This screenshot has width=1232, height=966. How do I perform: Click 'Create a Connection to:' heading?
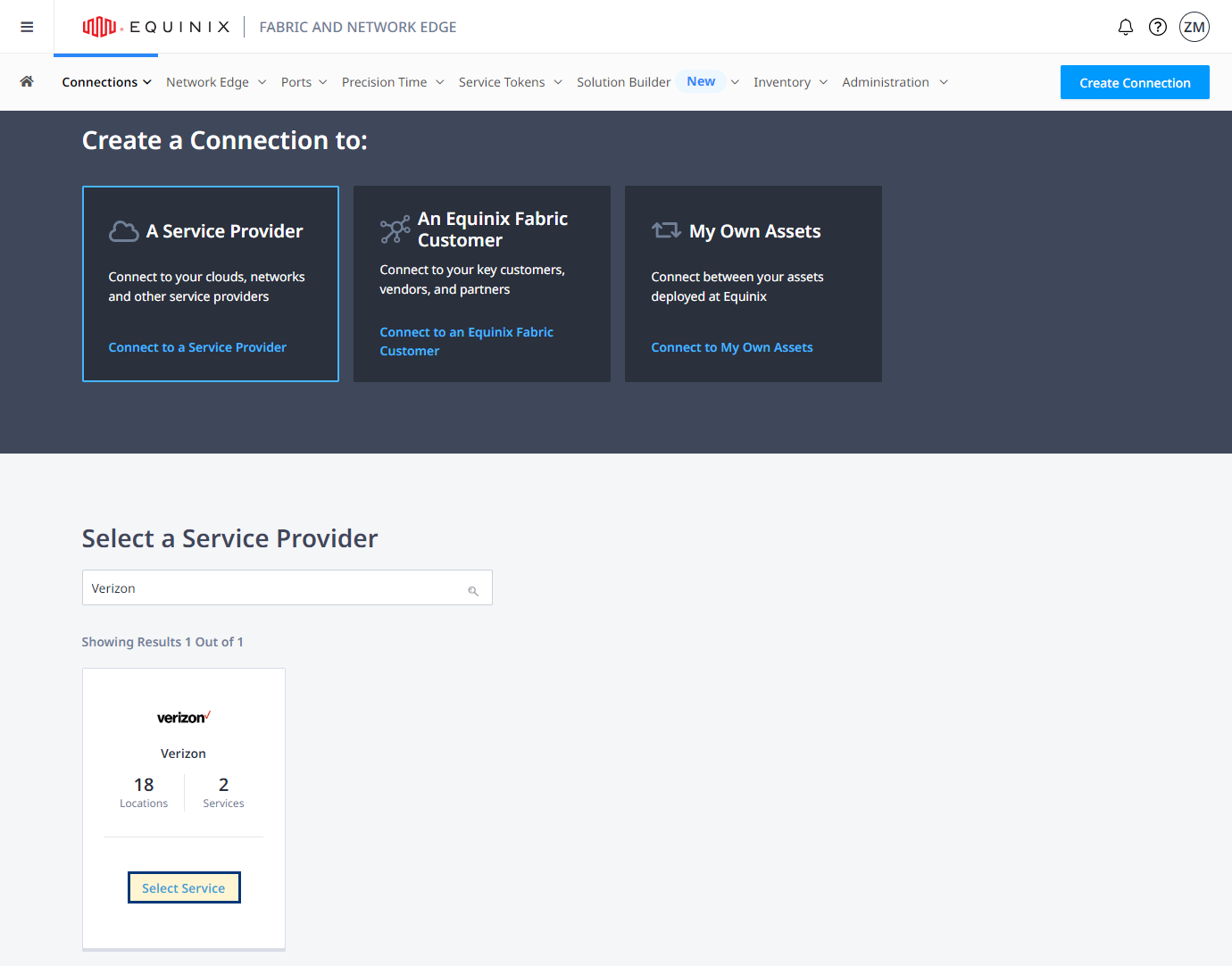click(224, 140)
